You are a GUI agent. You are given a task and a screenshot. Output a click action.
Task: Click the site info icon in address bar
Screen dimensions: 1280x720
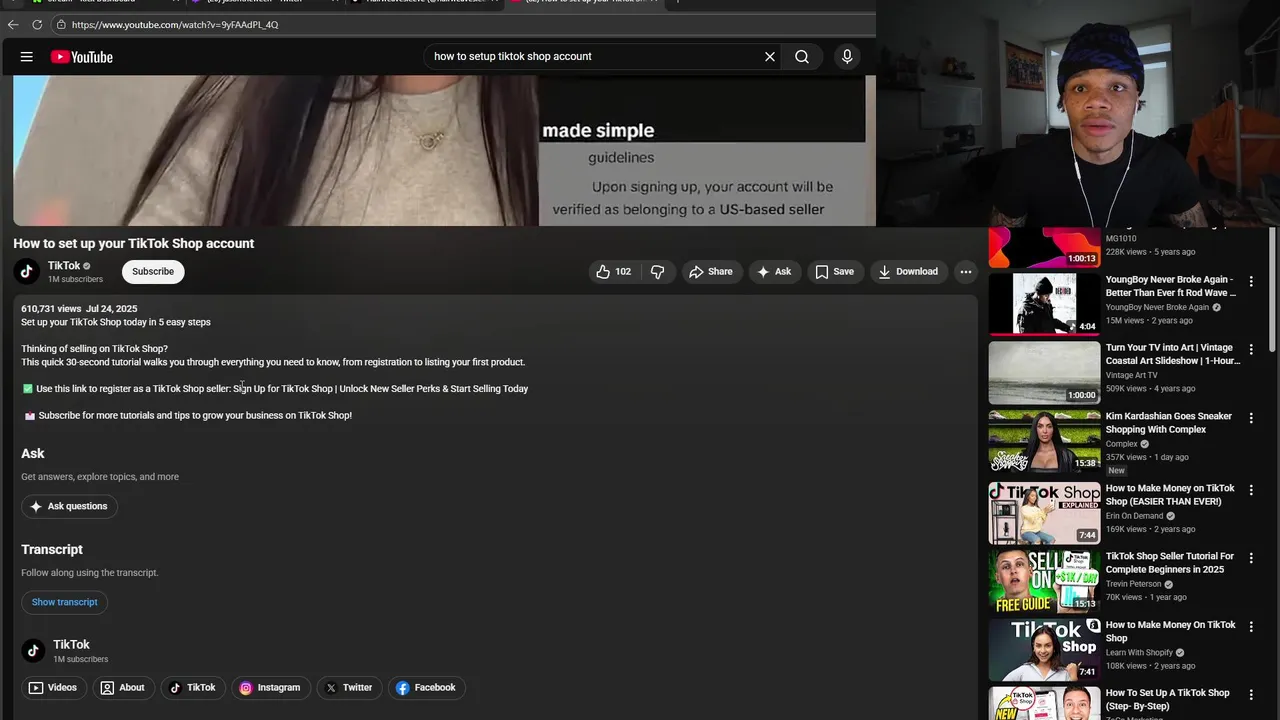tap(61, 24)
